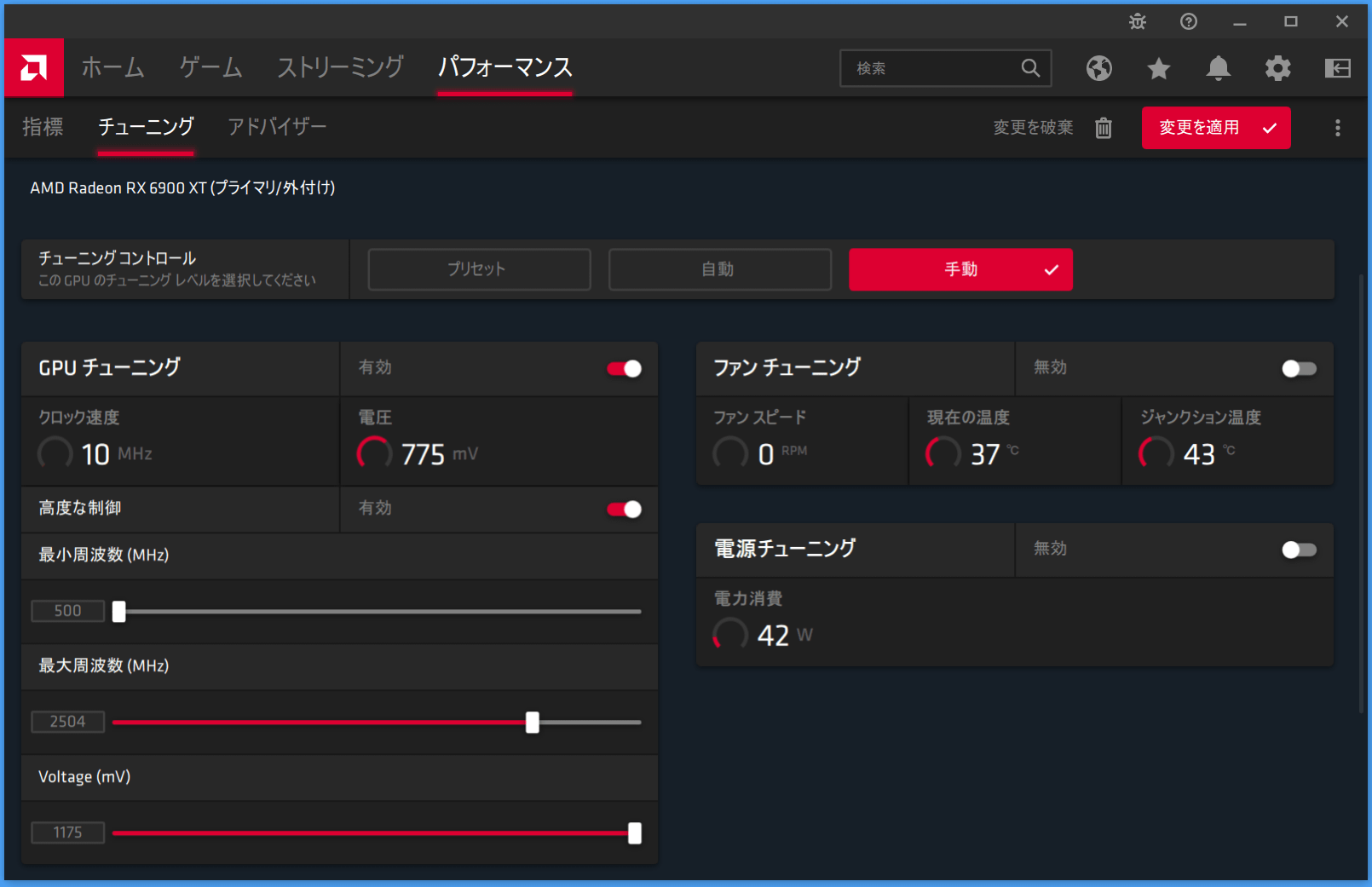The height and width of the screenshot is (887, 1372).
Task: Click the 変更を適用 button
Action: click(1216, 128)
